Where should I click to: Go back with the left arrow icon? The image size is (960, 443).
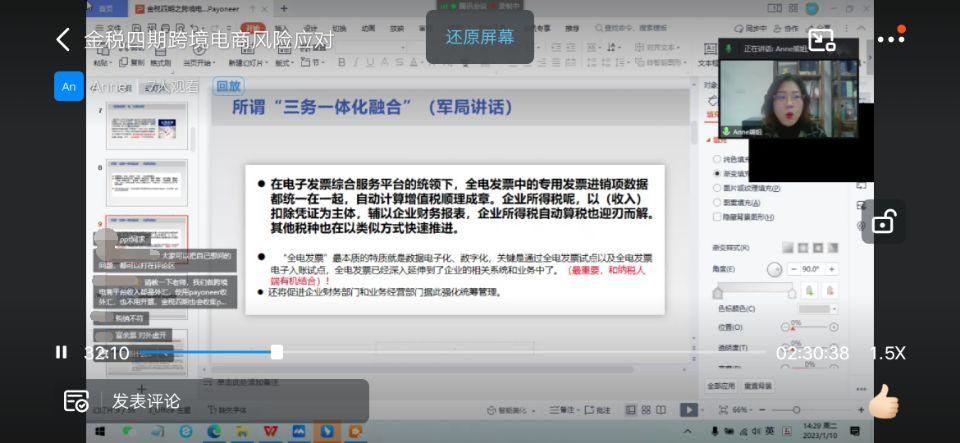click(62, 40)
